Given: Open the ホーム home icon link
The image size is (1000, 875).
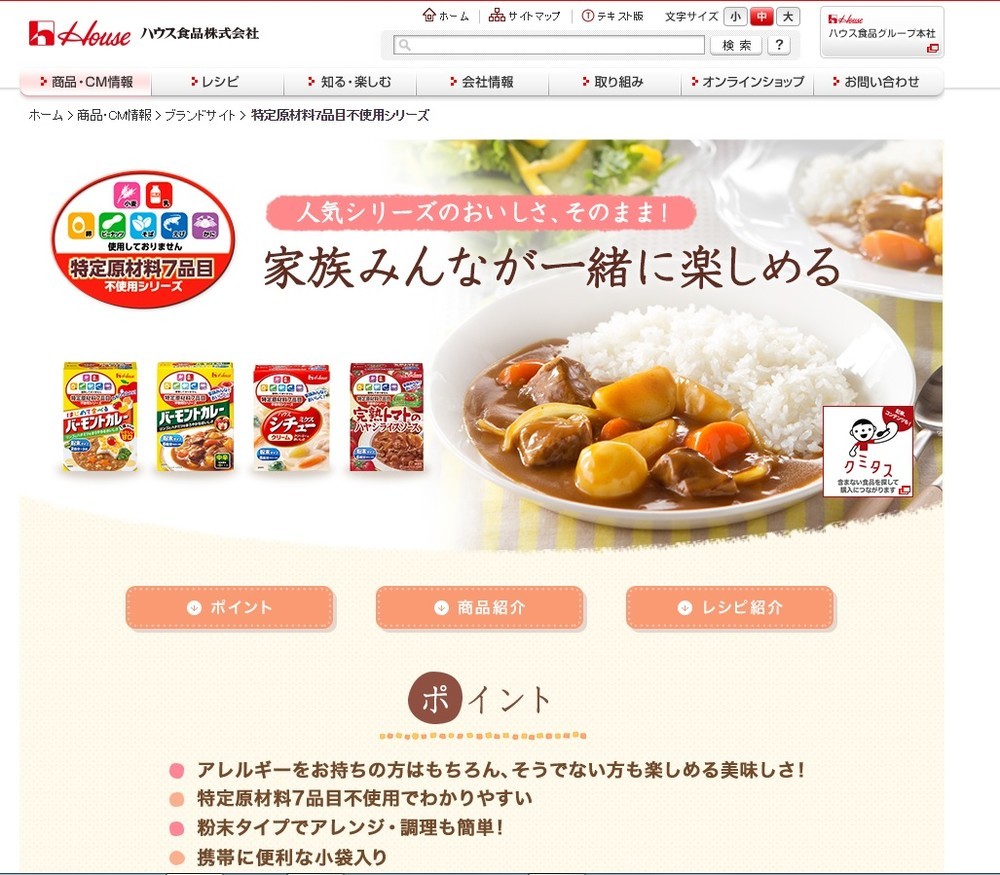Looking at the screenshot, I should pyautogui.click(x=446, y=16).
